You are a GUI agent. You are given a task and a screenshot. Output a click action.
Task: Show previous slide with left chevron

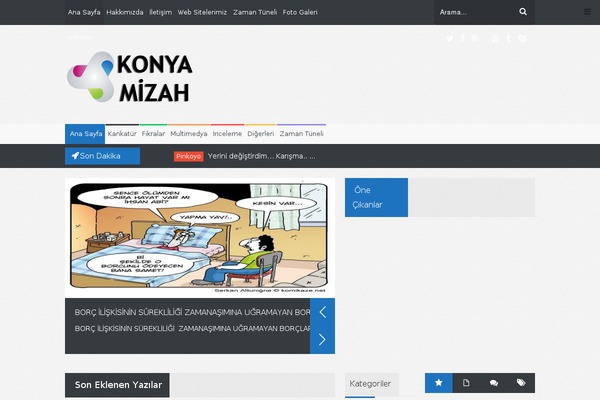(x=322, y=312)
